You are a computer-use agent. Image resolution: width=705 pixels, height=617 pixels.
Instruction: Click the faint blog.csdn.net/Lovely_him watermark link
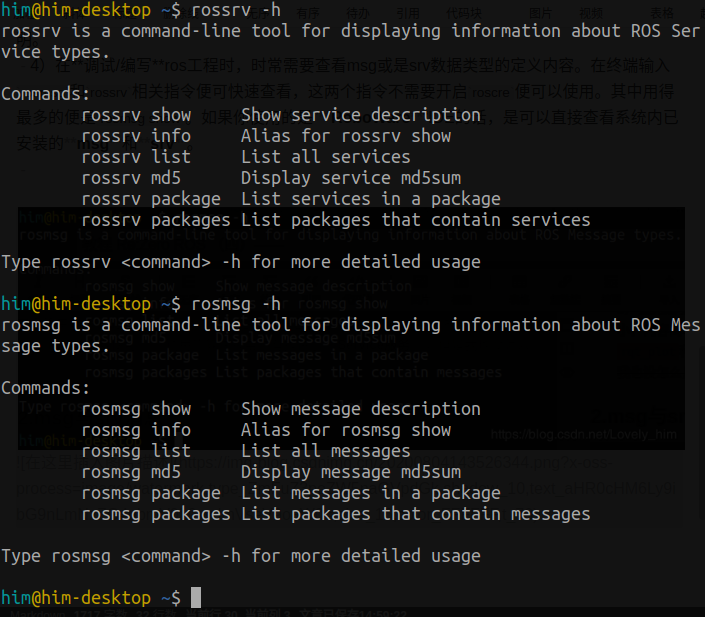coord(584,434)
